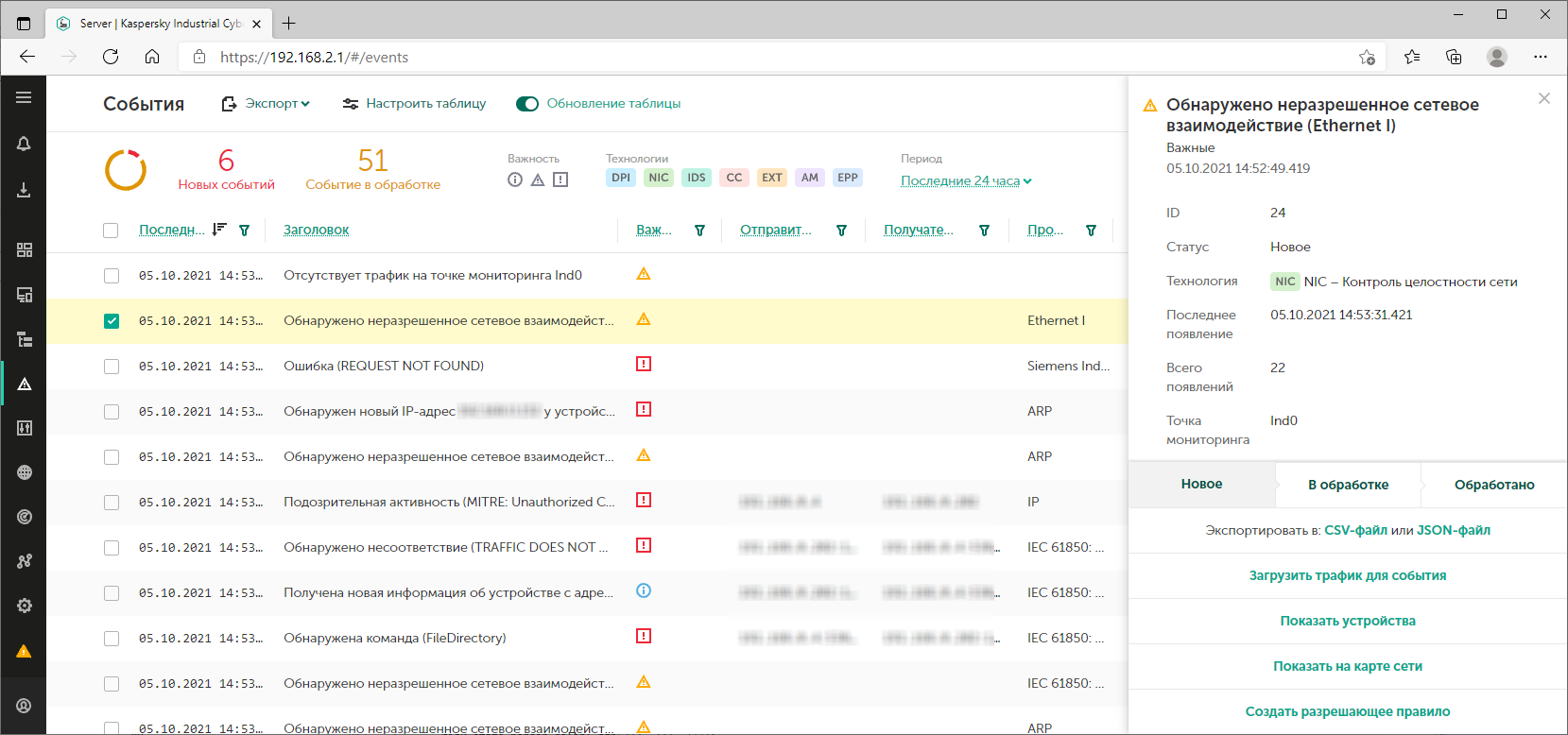Select the Обработано status tab
The image size is (1568, 735).
[1493, 485]
